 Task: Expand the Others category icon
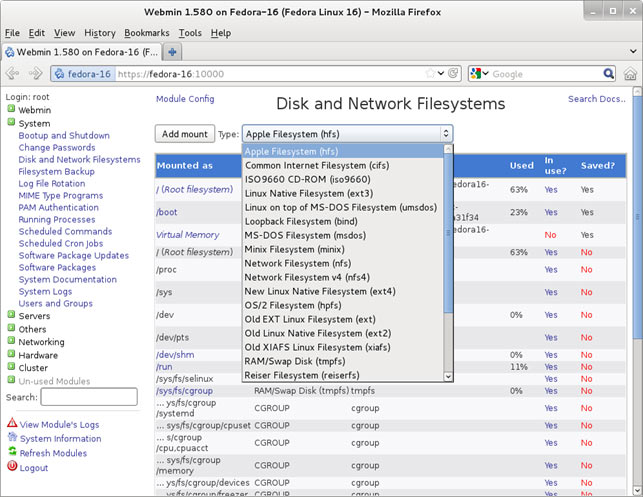pyautogui.click(x=11, y=328)
